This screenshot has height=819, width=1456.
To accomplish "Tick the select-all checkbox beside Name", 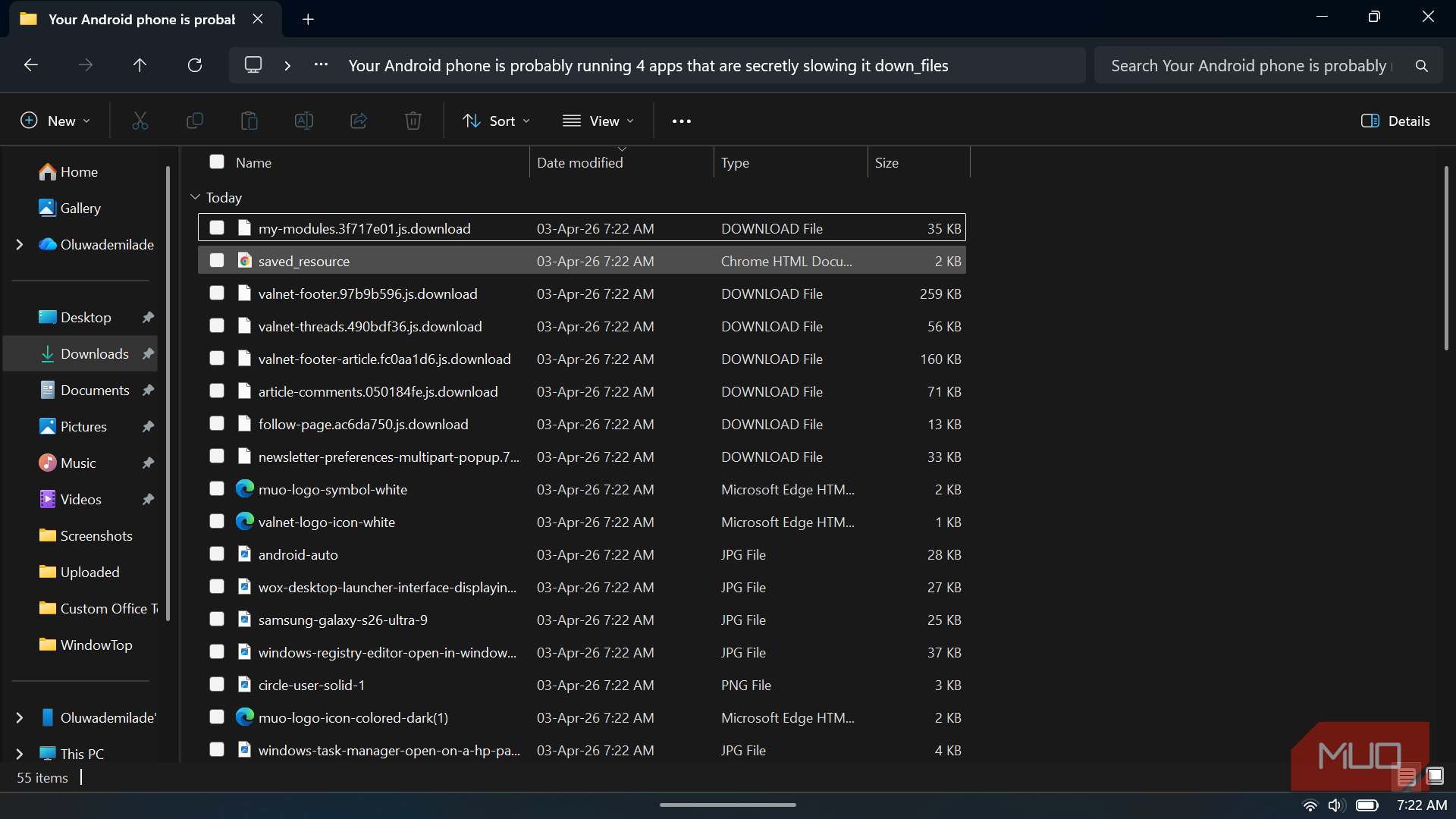I will pyautogui.click(x=217, y=162).
